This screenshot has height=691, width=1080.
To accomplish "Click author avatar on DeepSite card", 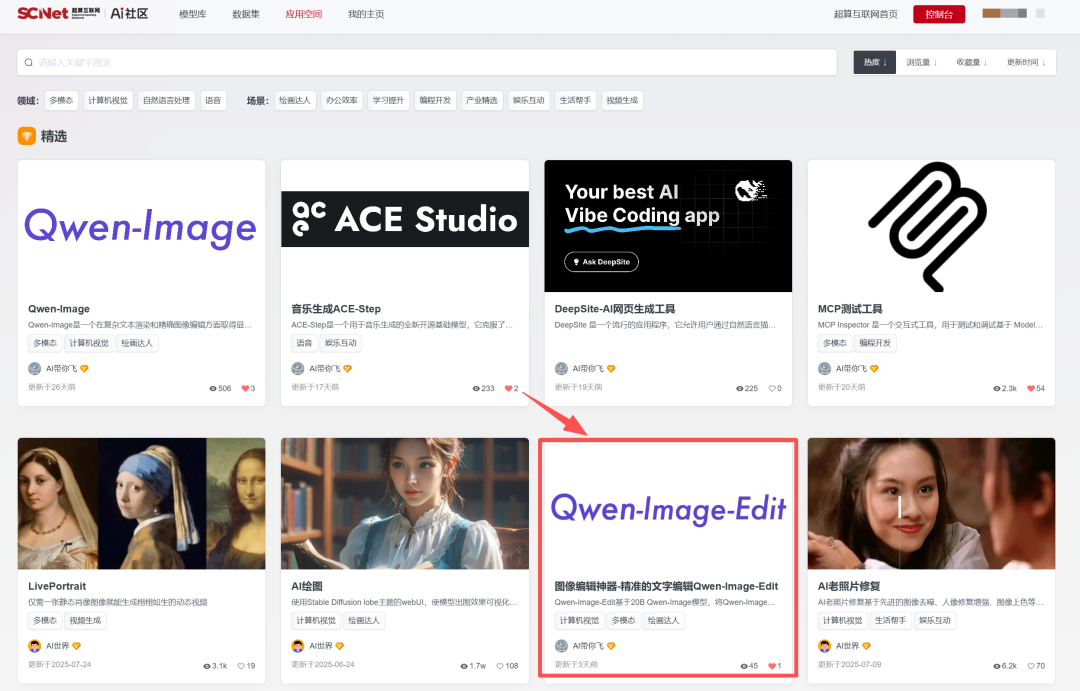I will pos(561,369).
